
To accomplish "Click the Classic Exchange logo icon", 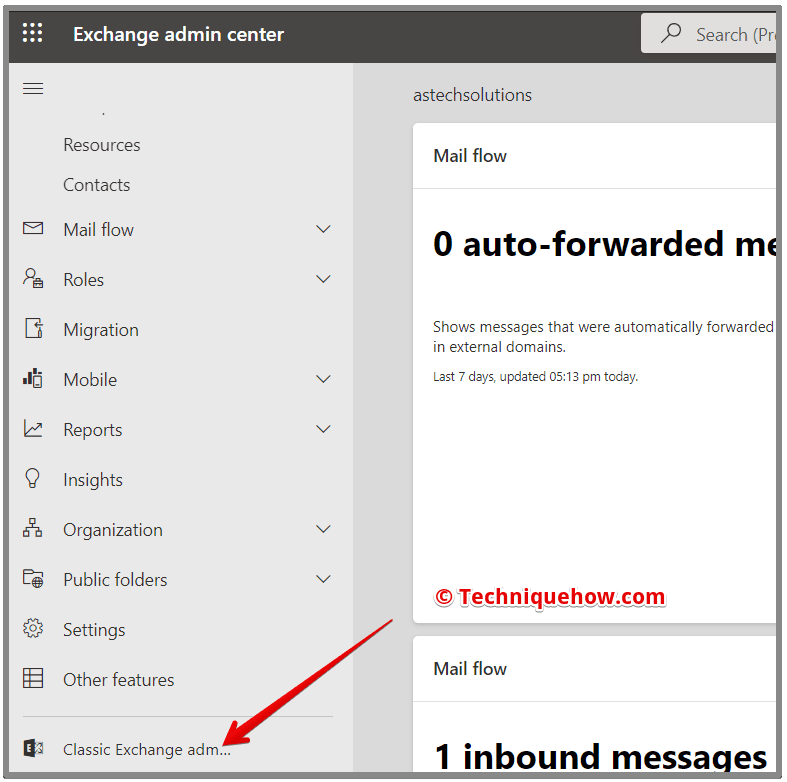I will [34, 748].
